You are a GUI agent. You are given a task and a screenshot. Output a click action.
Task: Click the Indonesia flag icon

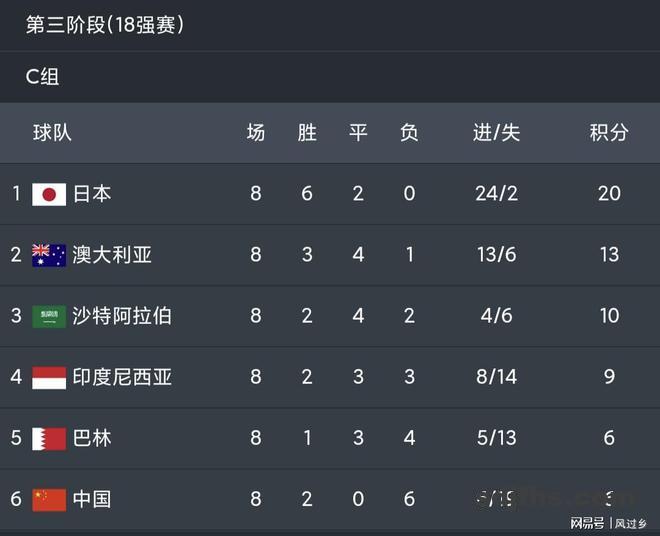coord(49,377)
